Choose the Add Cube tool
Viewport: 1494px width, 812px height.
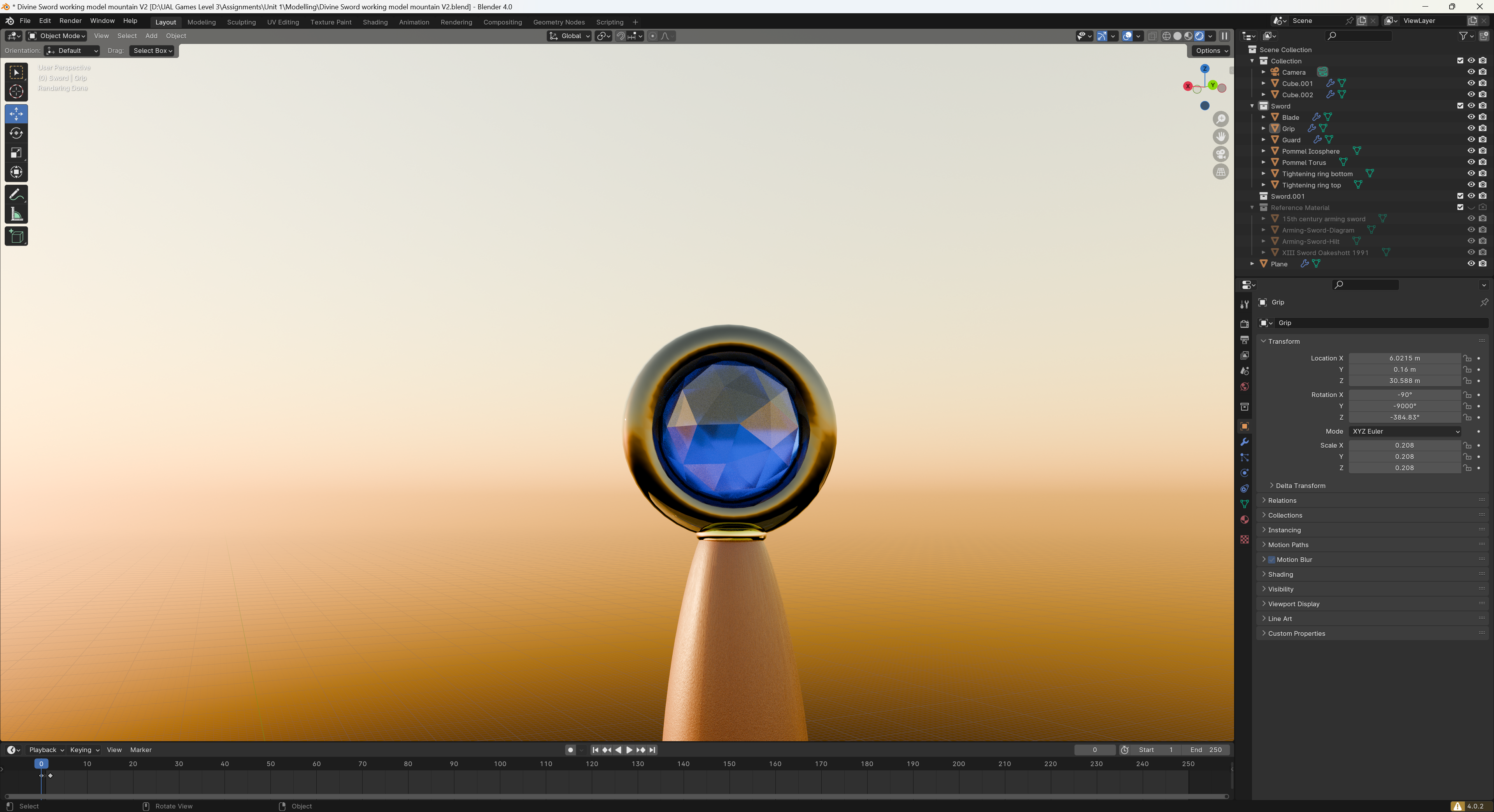16,236
